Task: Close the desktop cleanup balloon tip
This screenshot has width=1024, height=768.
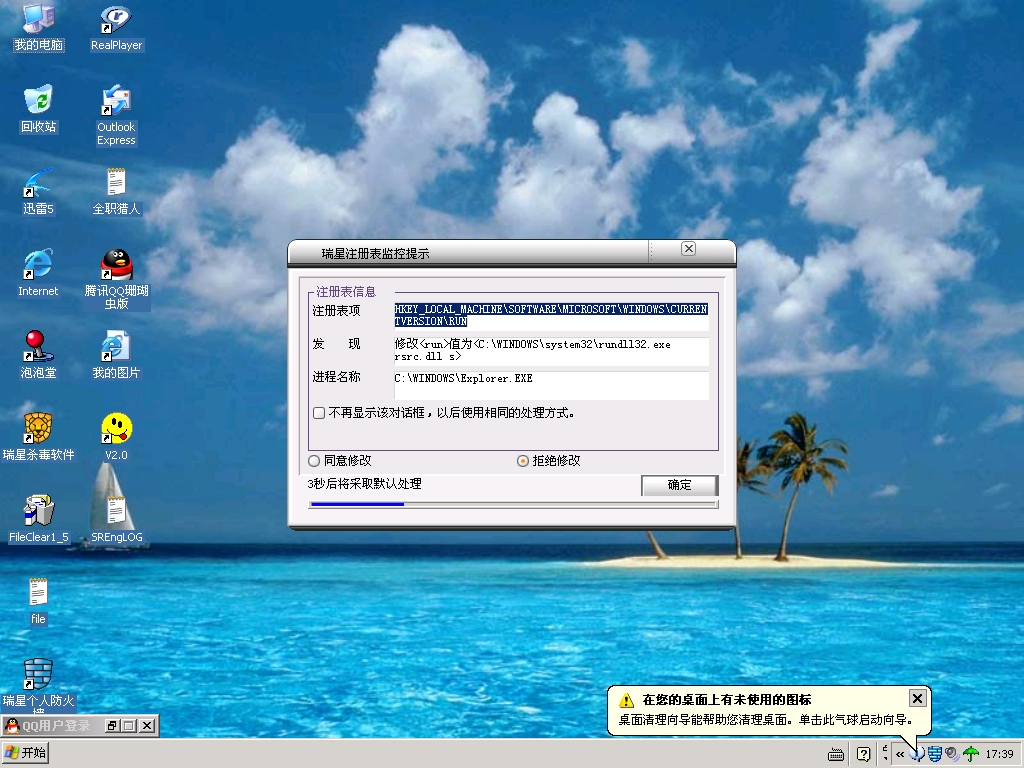Action: [x=917, y=699]
